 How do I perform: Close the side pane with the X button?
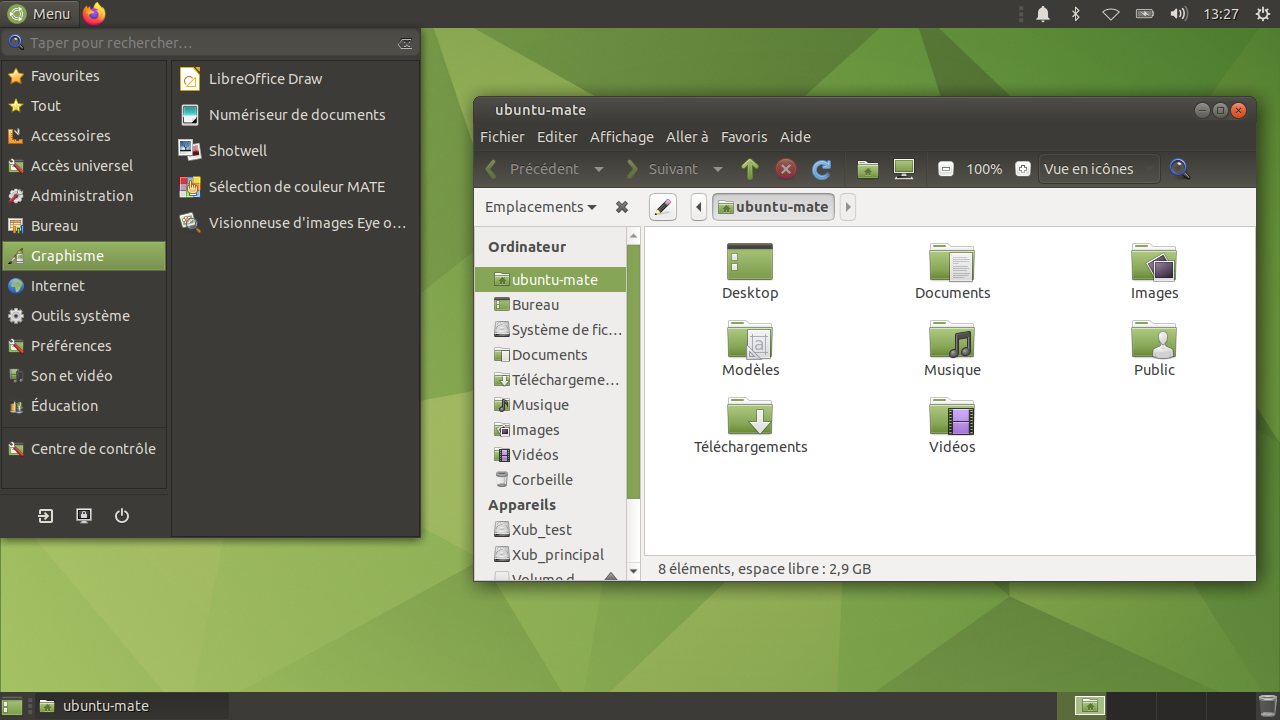[x=622, y=207]
